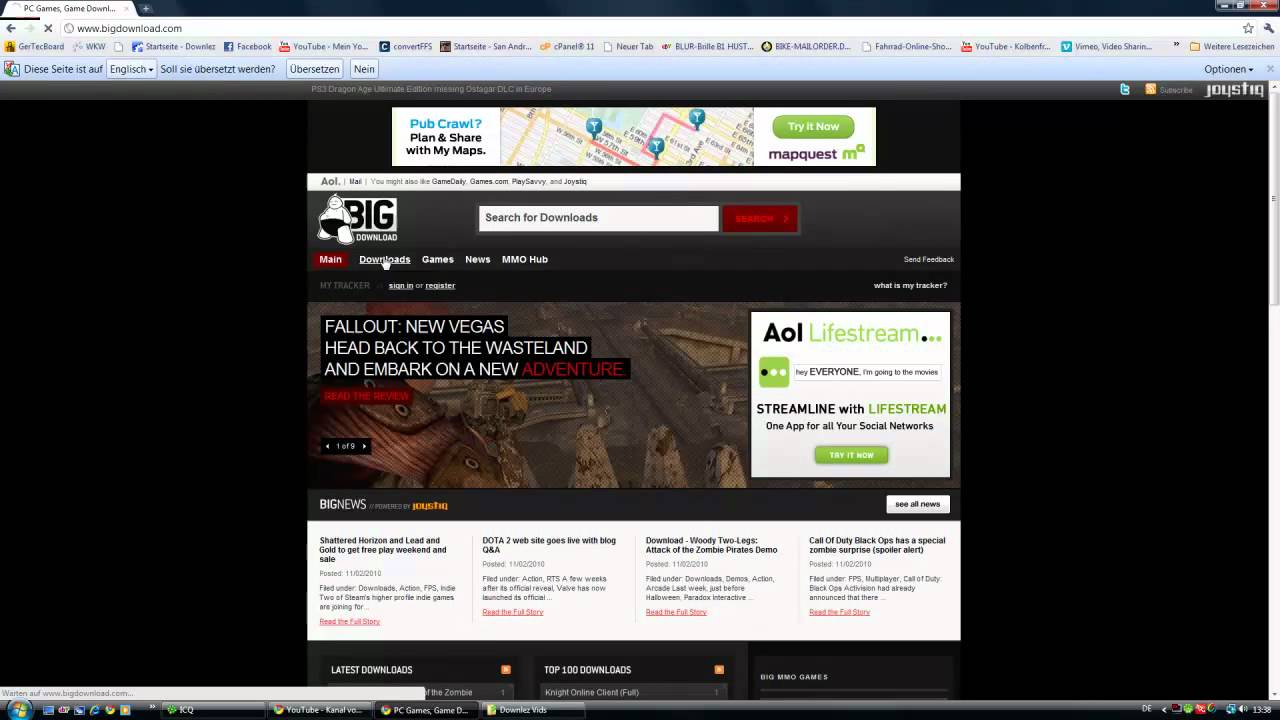Click the what is my tracker? link

(910, 286)
